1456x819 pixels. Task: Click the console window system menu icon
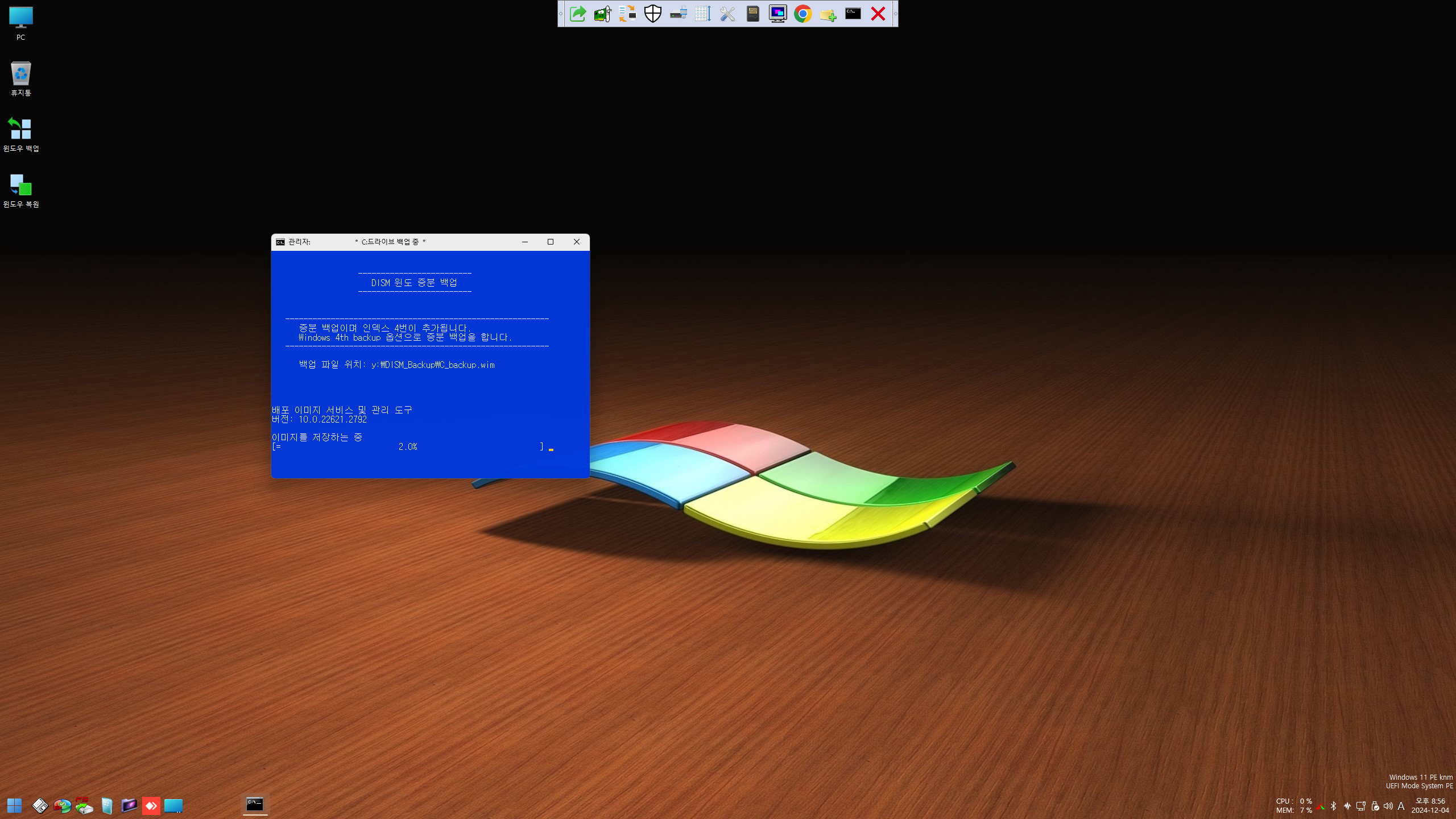tap(280, 242)
